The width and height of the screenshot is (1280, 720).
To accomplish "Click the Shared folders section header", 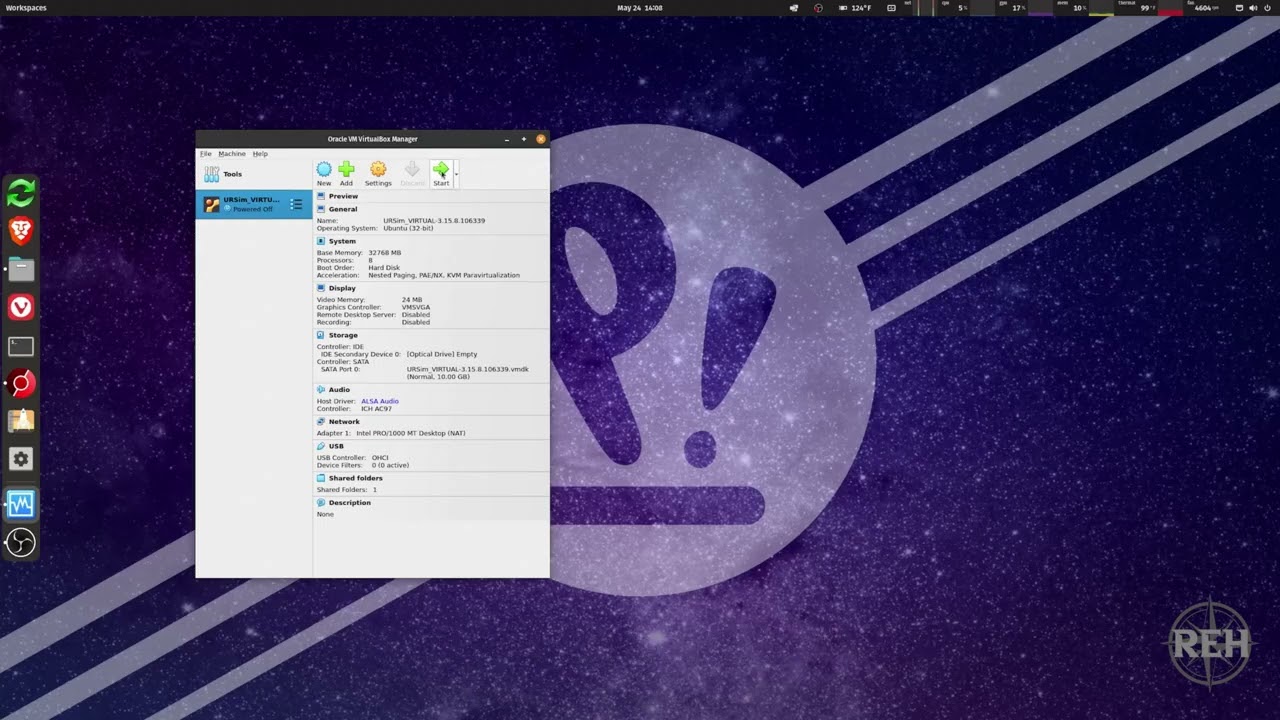I will [x=355, y=478].
